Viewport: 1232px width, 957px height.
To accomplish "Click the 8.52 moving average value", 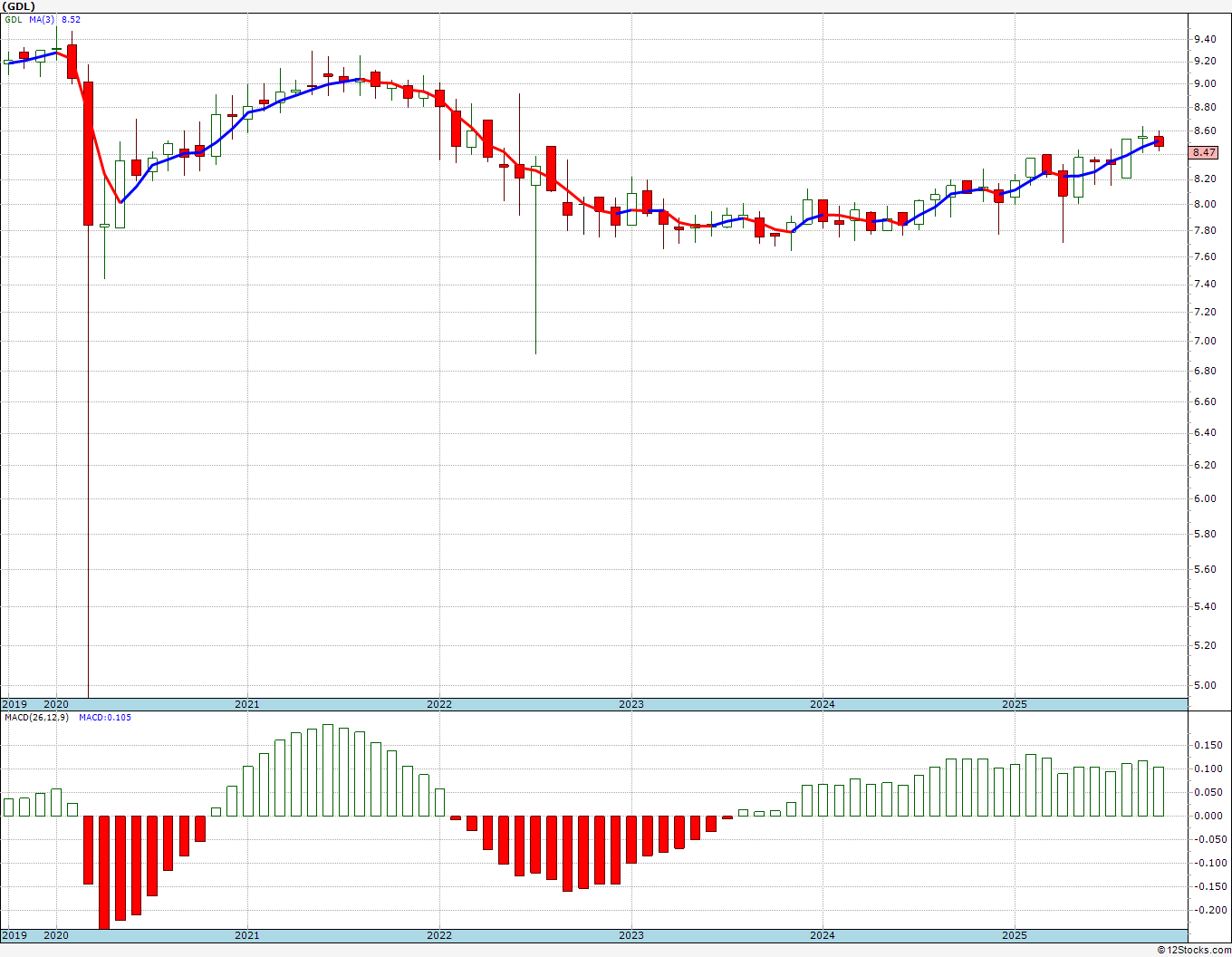I will tap(71, 19).
